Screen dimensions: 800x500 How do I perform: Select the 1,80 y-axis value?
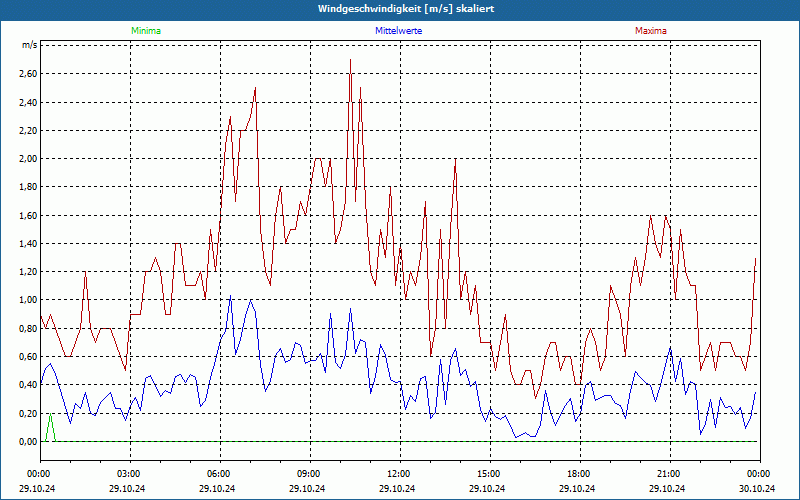[x=28, y=187]
